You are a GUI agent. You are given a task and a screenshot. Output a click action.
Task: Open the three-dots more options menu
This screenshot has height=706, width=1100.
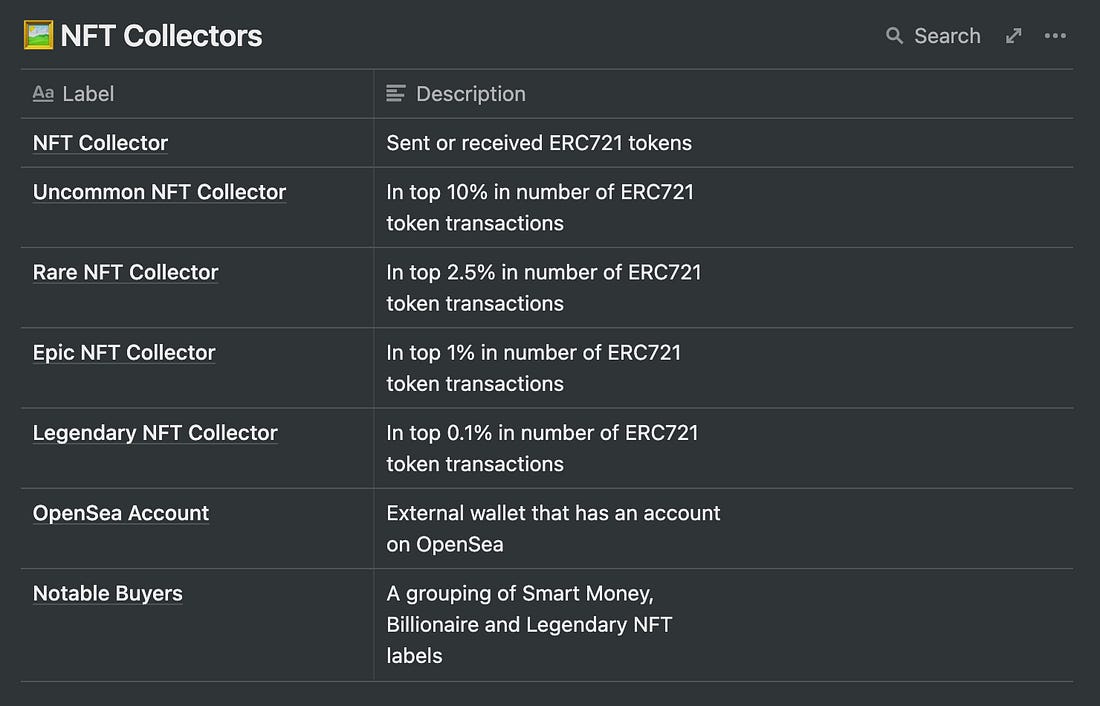pyautogui.click(x=1055, y=36)
